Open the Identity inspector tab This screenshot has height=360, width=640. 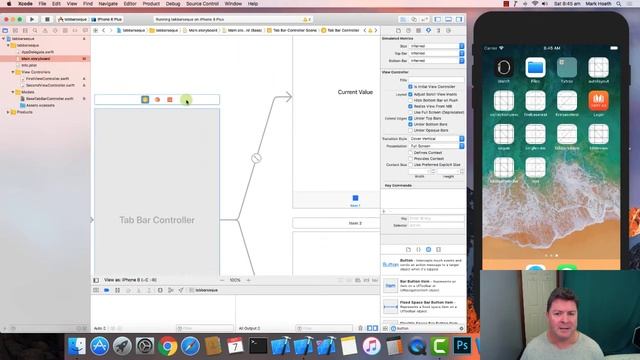point(418,31)
